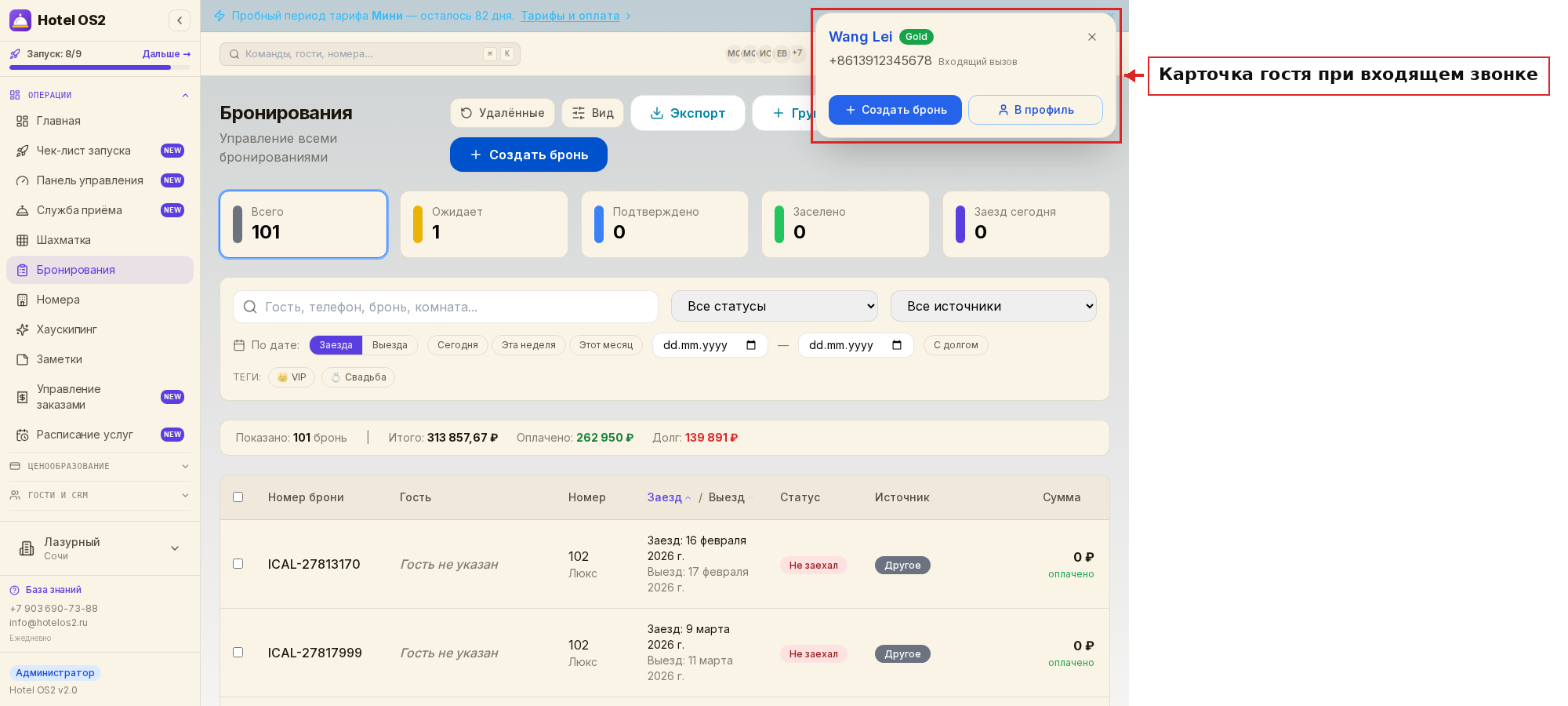
Task: Click the Hotel OS2 logo icon
Action: tap(20, 20)
